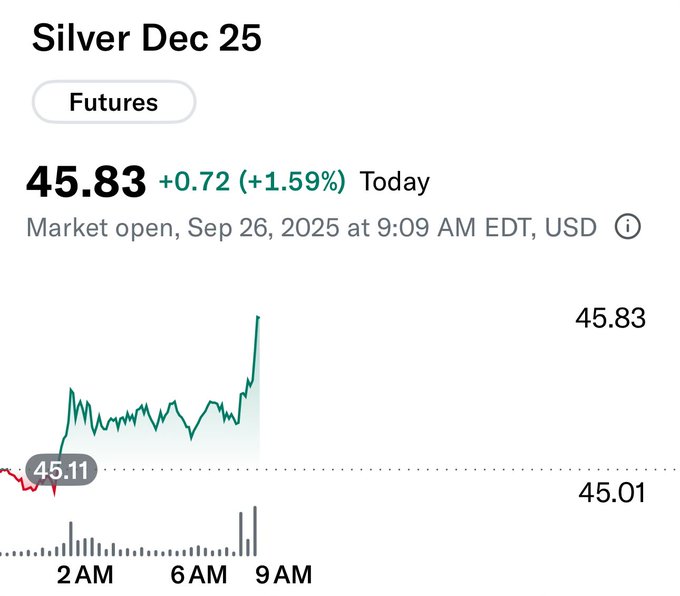Select the 45.83 current price

pyautogui.click(x=86, y=182)
